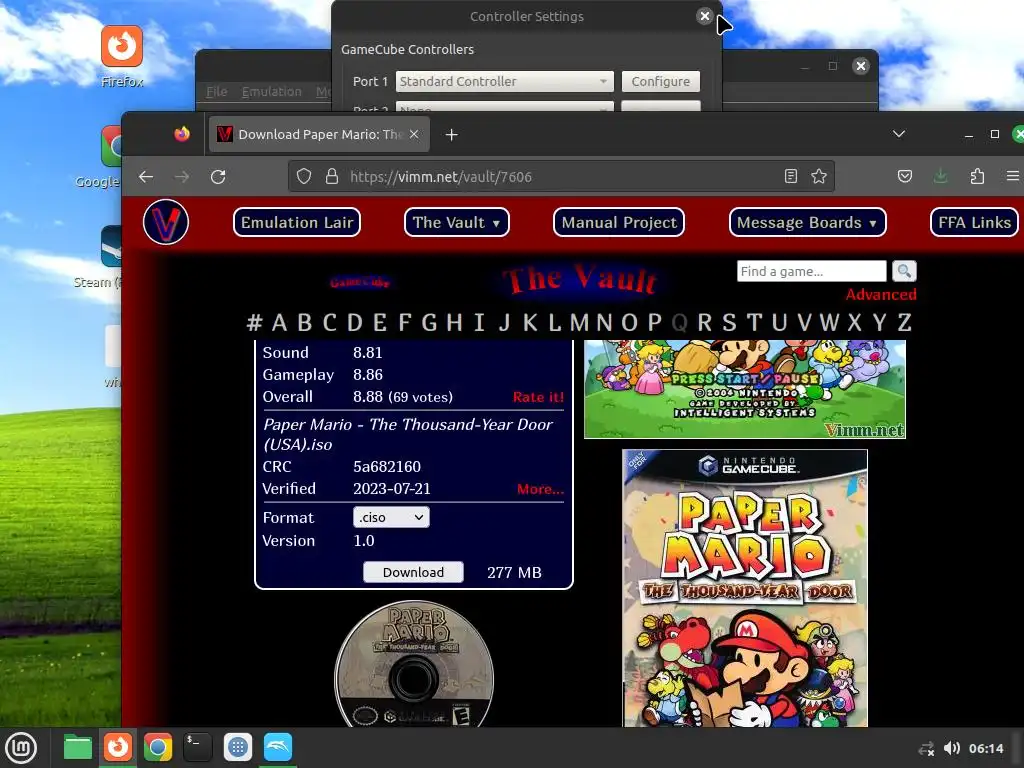Image resolution: width=1024 pixels, height=768 pixels.
Task: Jump to letter P in the vault index
Action: [x=654, y=323]
